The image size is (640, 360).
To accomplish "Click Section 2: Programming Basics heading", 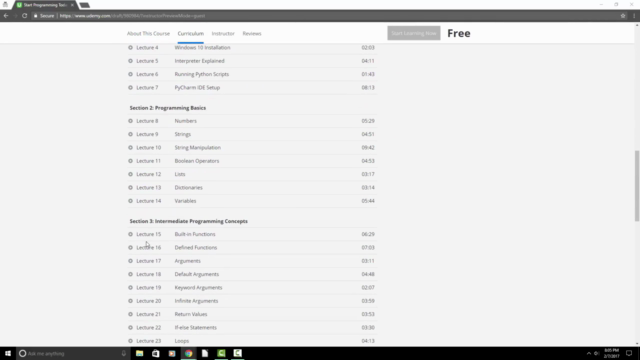I will click(x=168, y=108).
